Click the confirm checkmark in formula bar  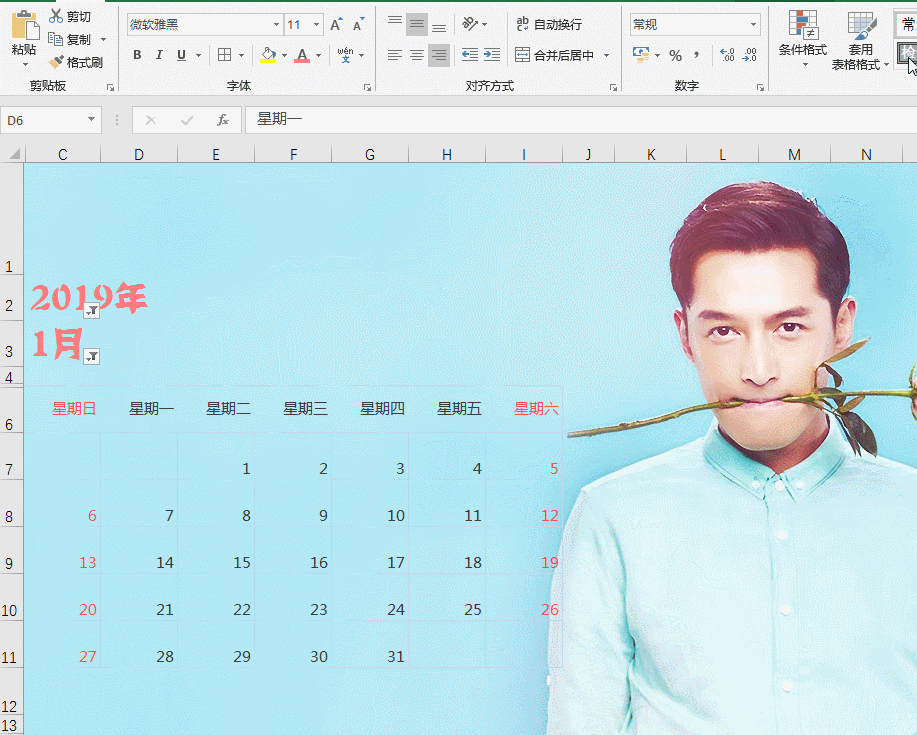pos(187,120)
